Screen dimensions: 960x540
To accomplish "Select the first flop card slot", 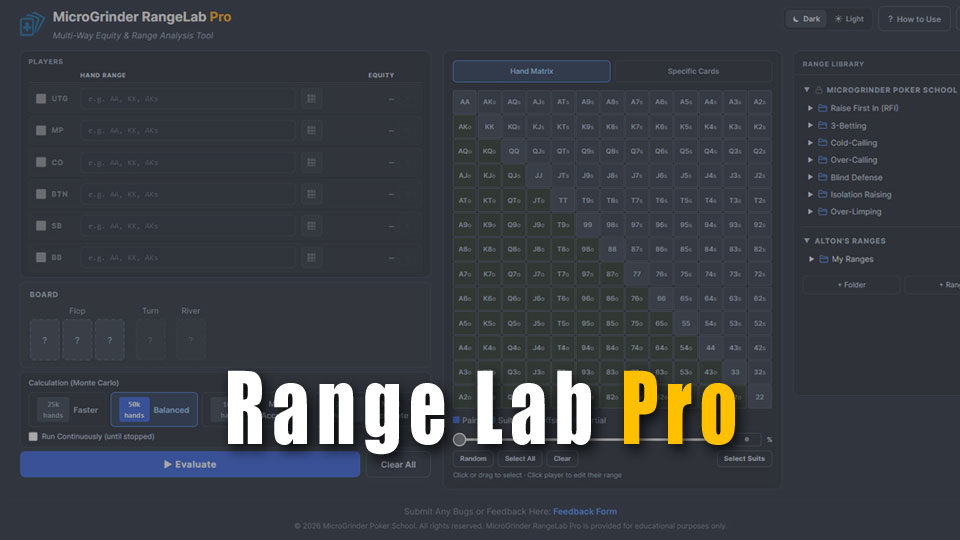I will tap(45, 340).
